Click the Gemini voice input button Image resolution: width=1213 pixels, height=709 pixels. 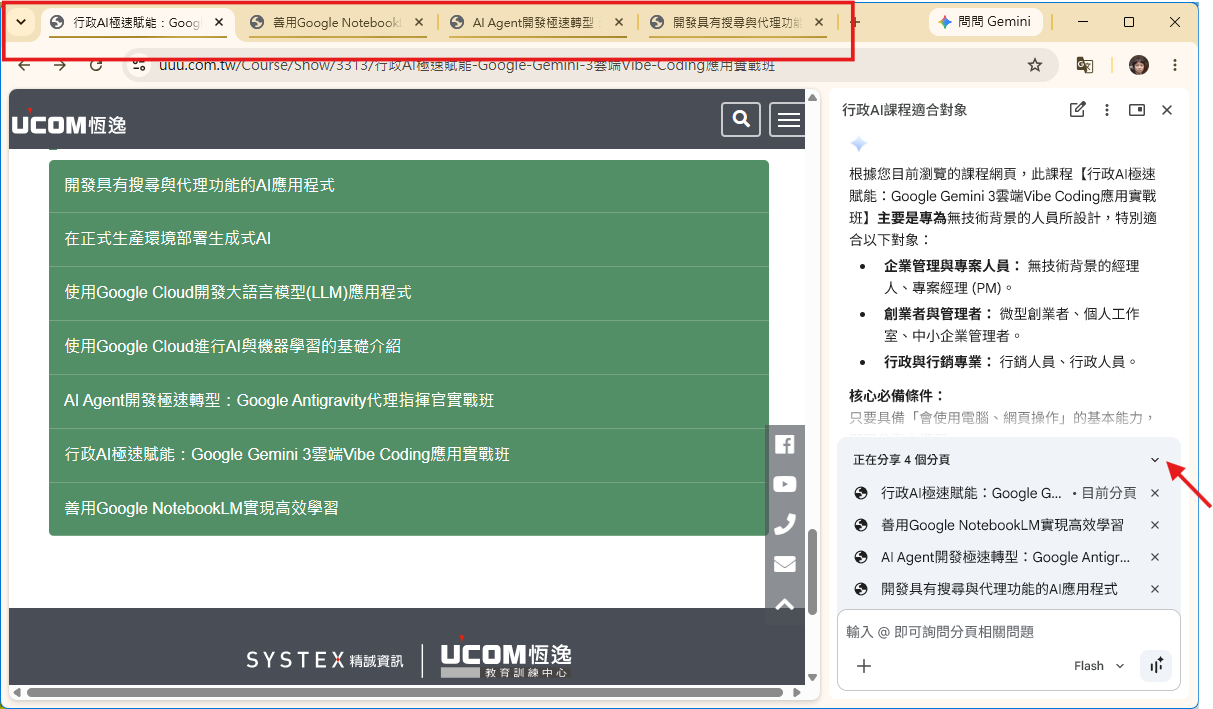(1156, 666)
